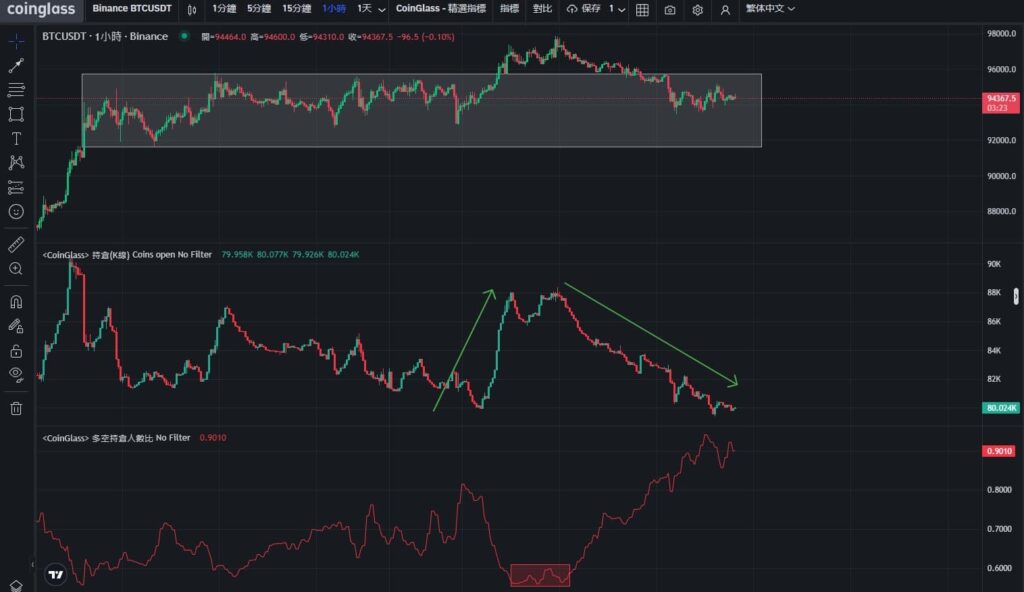Viewport: 1024px width, 592px height.
Task: Toggle lock all drawing tools
Action: pos(16,351)
